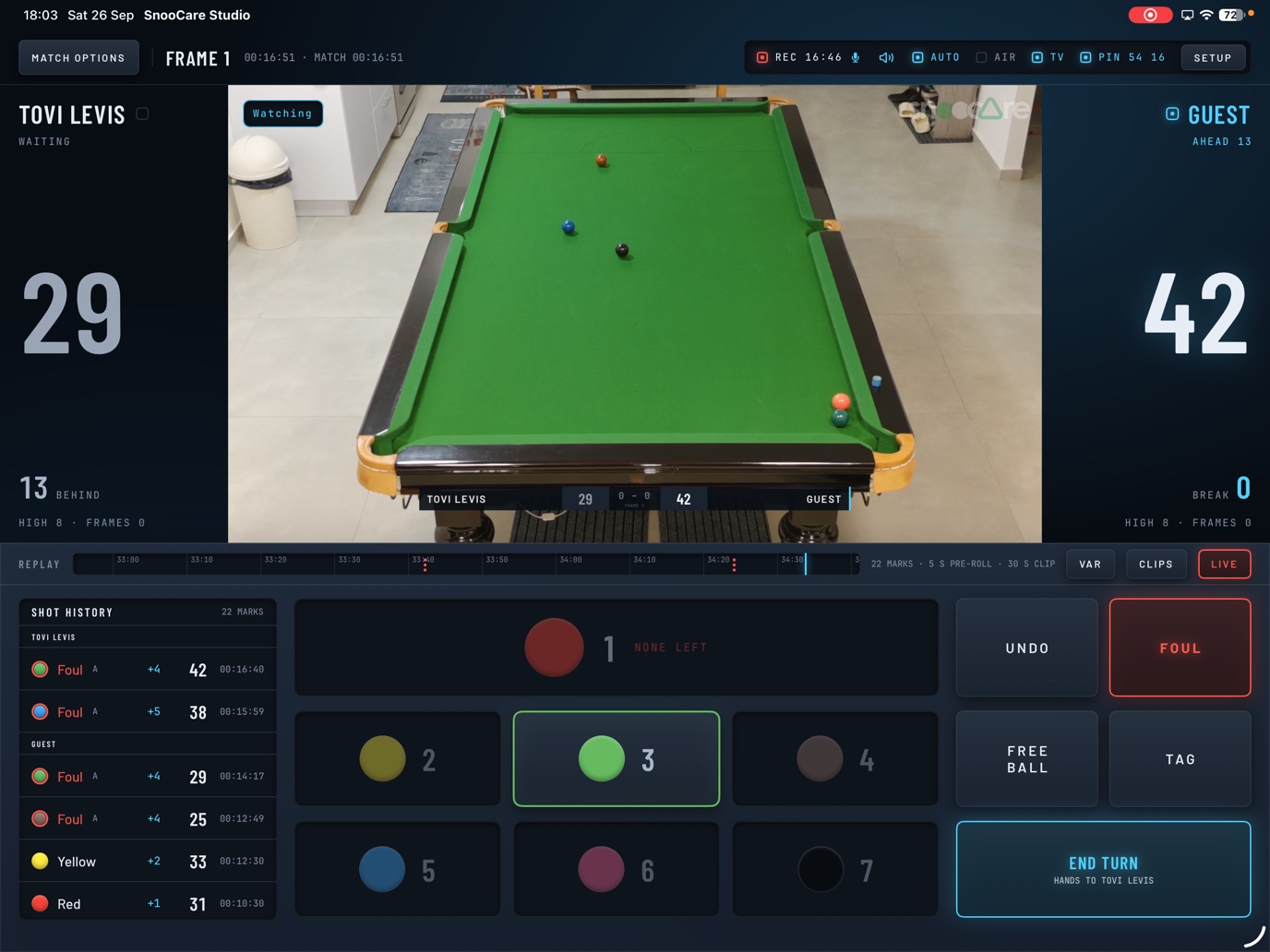Jump to the red mark near 34:20 on the timeline
Image resolution: width=1270 pixels, height=952 pixels.
pyautogui.click(x=734, y=565)
